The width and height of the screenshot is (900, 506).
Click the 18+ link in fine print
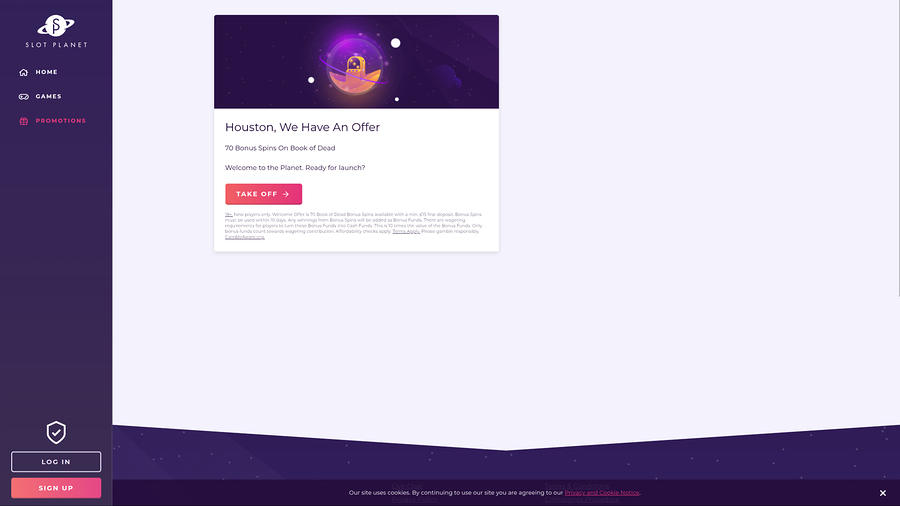[228, 215]
